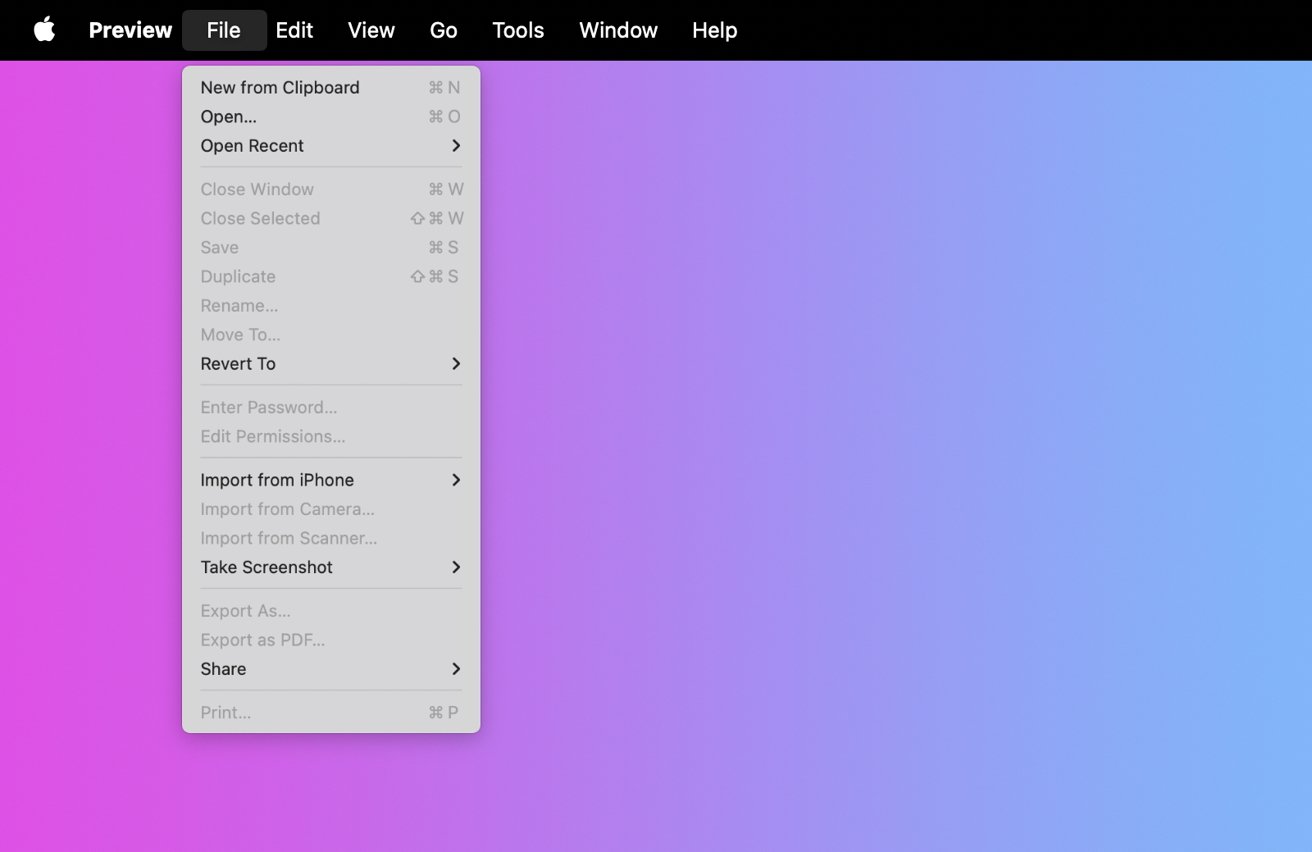Open the Help menu
The image size is (1312, 852).
pos(714,30)
